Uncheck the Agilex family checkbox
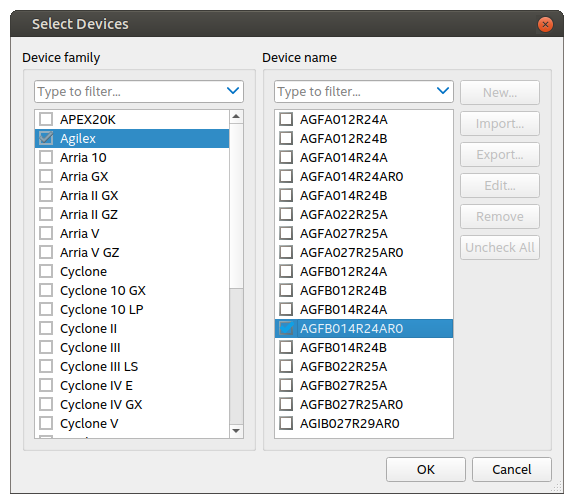Image resolution: width=574 pixels, height=504 pixels. (x=46, y=138)
